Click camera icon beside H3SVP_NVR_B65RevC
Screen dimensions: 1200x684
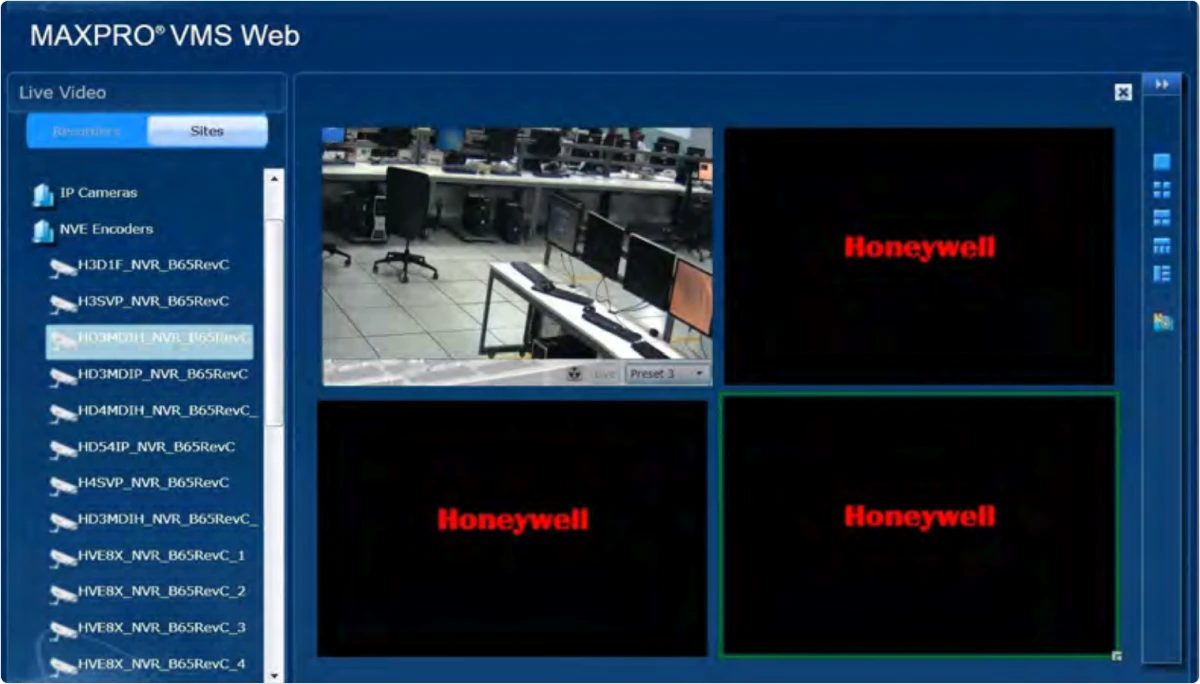[x=63, y=304]
